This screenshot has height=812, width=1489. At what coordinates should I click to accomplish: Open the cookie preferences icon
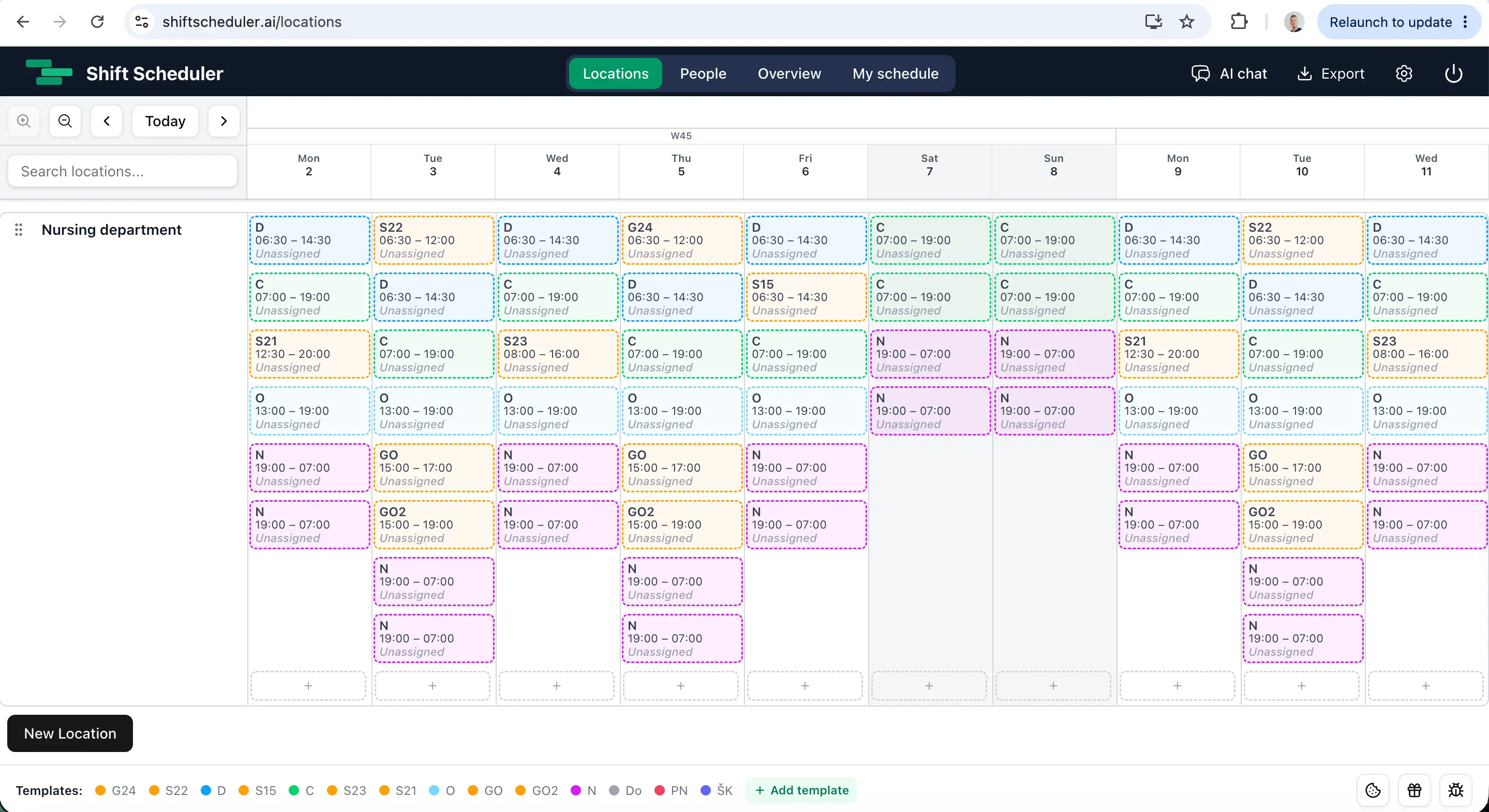pyautogui.click(x=1373, y=790)
